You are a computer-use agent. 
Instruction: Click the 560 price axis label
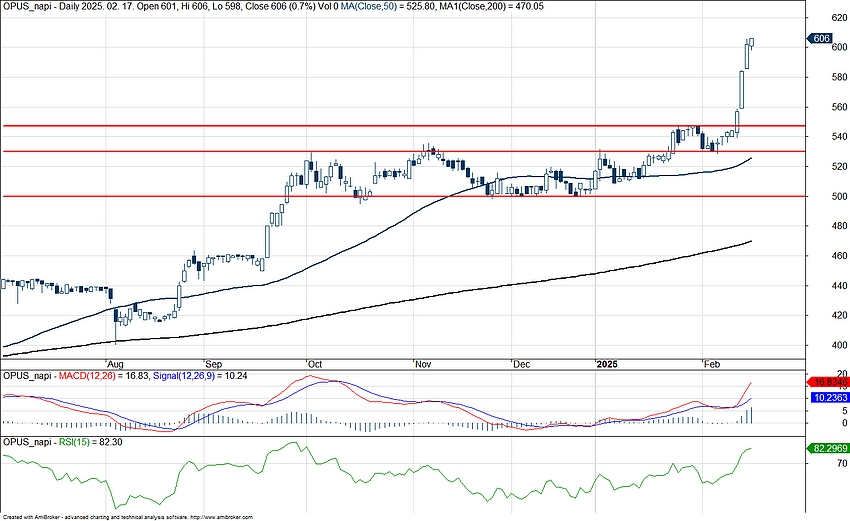(x=839, y=107)
